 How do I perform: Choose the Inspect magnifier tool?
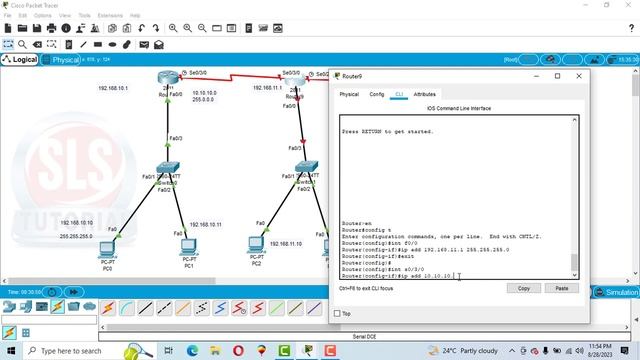(22, 44)
